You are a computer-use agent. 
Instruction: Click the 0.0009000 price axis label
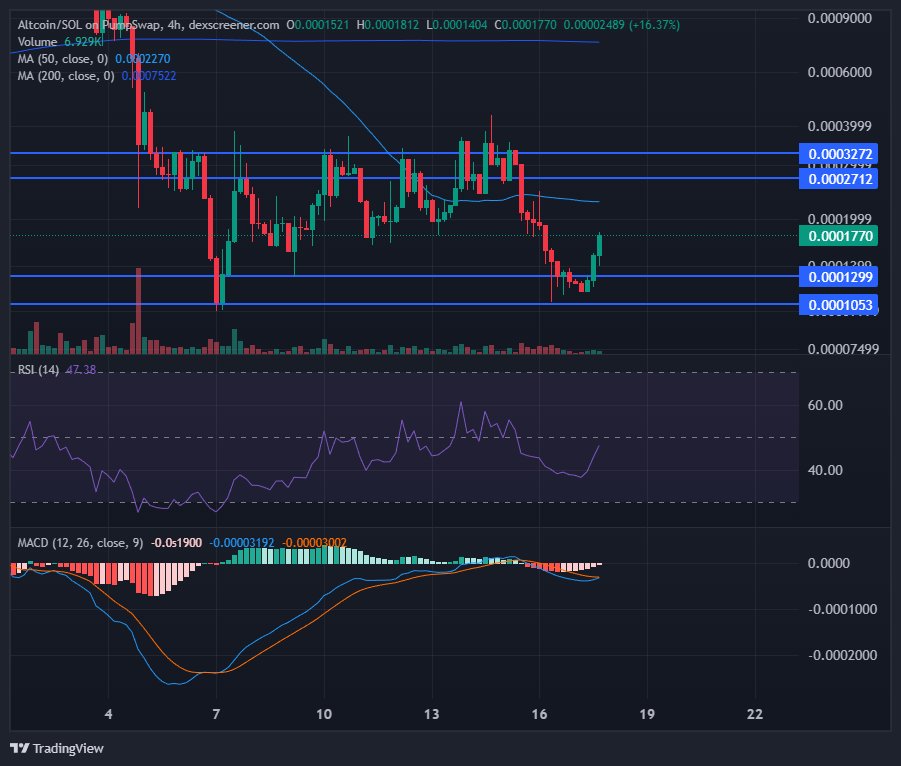click(x=840, y=18)
